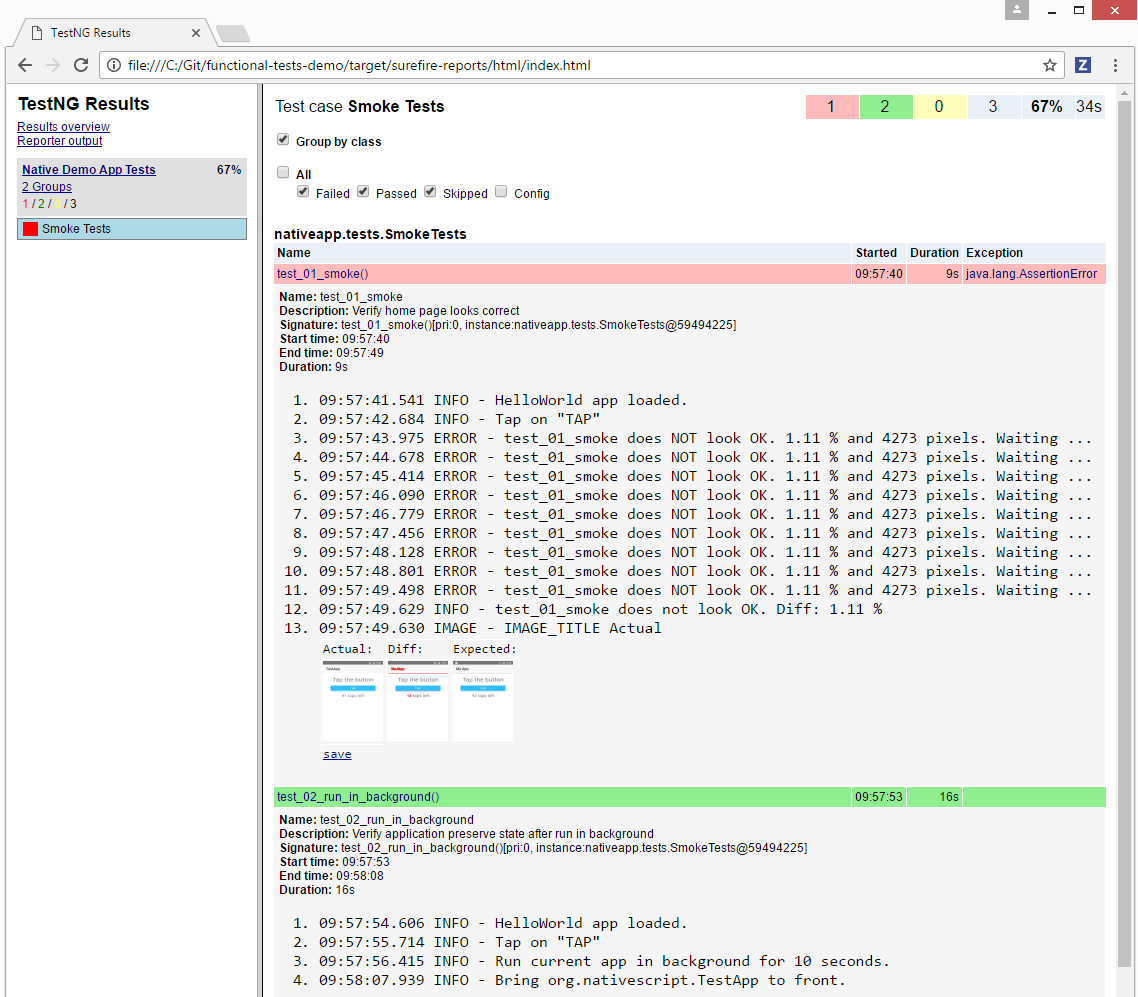
Task: Uncheck the Skipped filter checkbox
Action: pyautogui.click(x=430, y=192)
